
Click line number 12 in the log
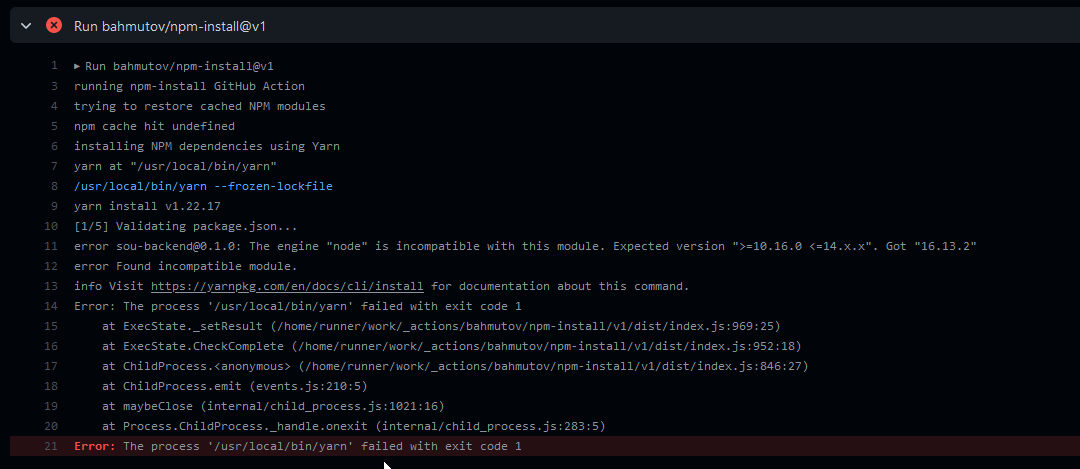pyautogui.click(x=51, y=266)
